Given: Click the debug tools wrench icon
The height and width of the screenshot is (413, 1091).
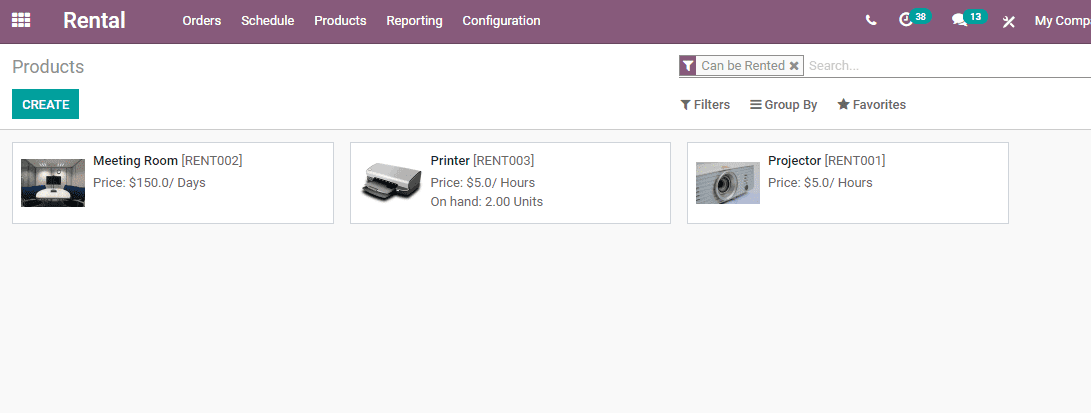Looking at the screenshot, I should (1008, 21).
